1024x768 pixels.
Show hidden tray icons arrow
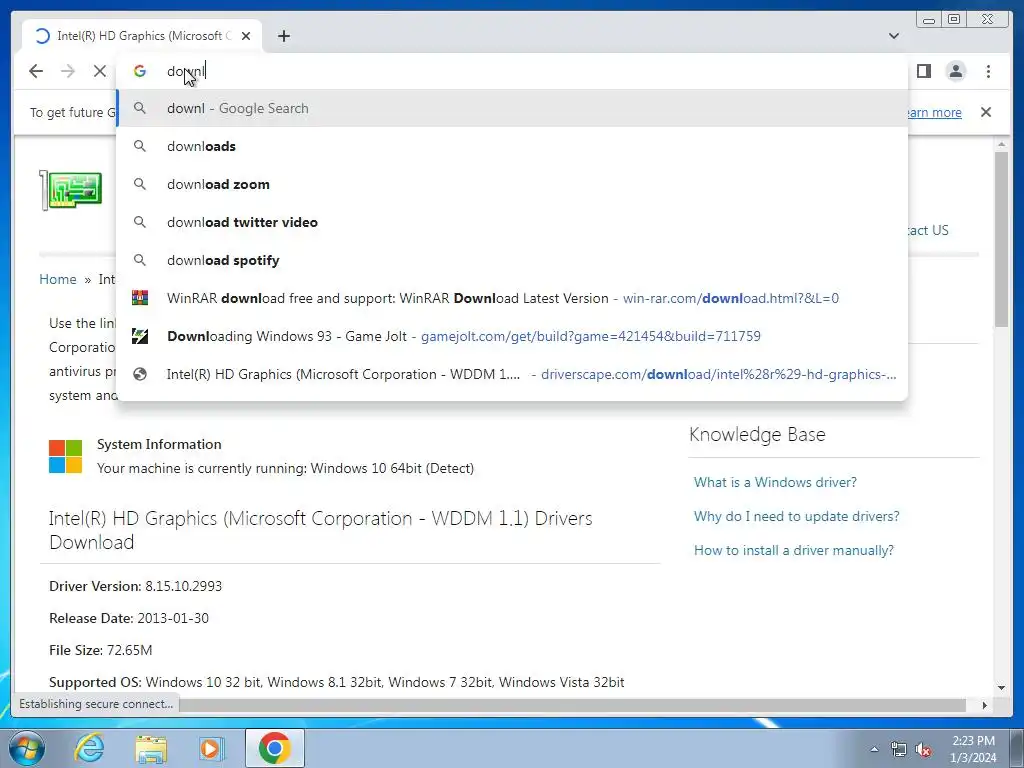click(x=874, y=750)
